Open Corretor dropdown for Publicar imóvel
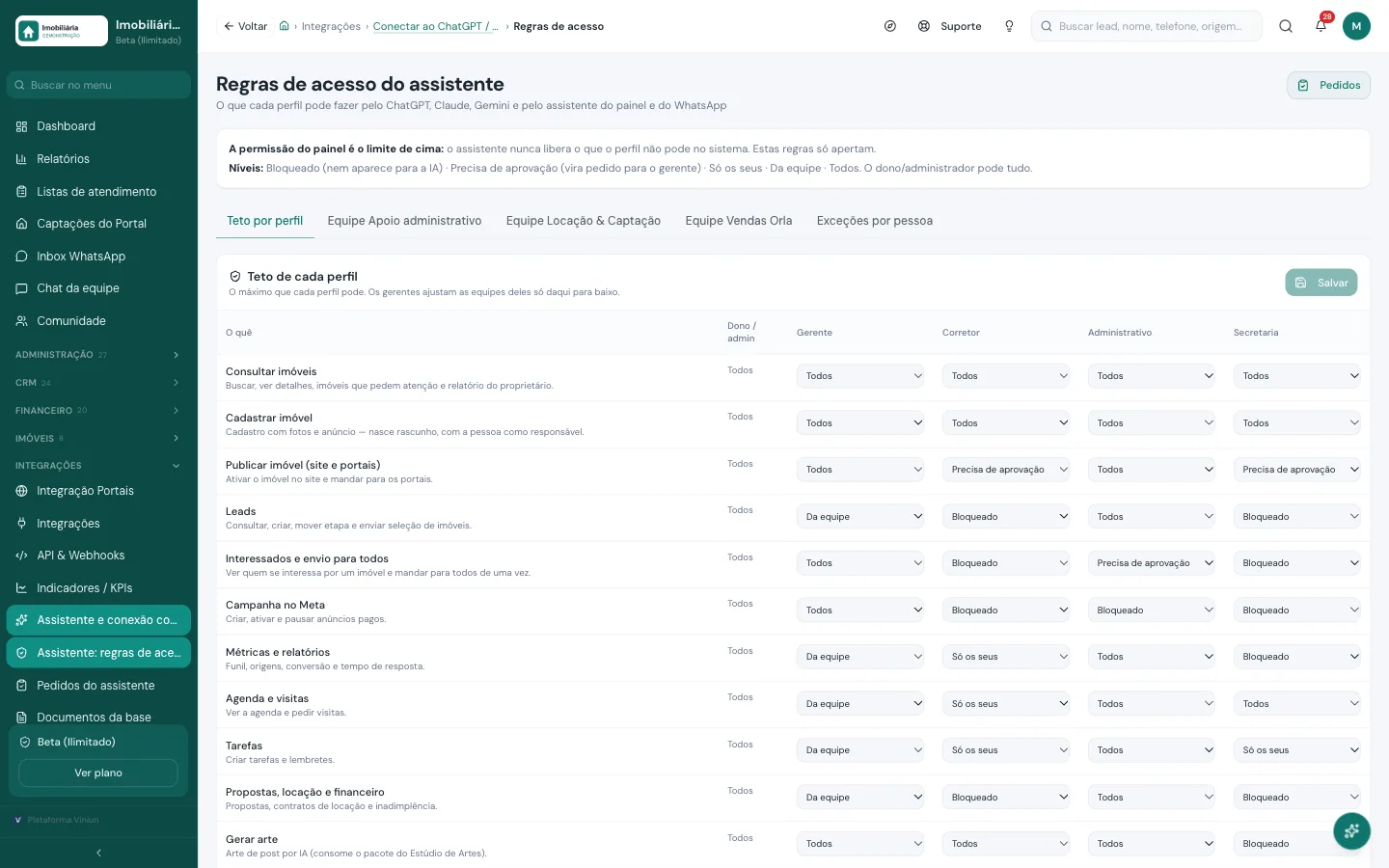 pos(1007,470)
